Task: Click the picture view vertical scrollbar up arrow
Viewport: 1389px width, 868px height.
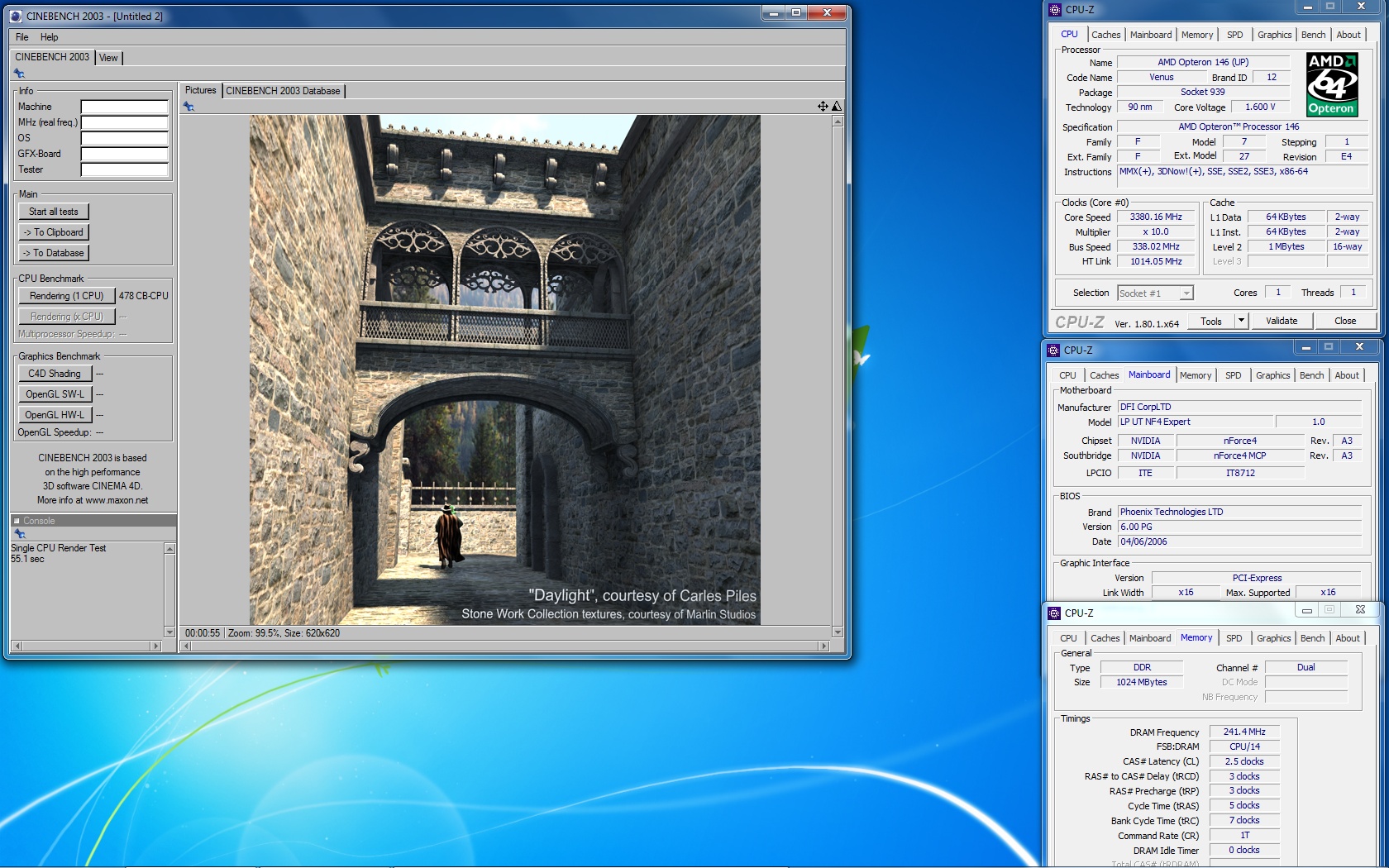Action: click(838, 121)
